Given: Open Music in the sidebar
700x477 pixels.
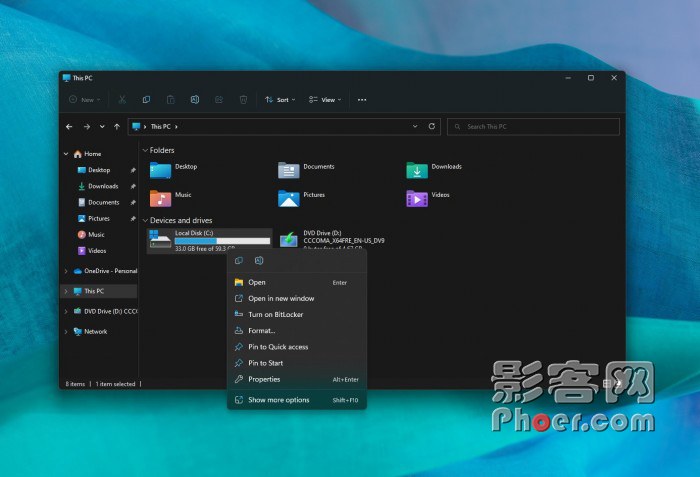Looking at the screenshot, I should pyautogui.click(x=96, y=234).
